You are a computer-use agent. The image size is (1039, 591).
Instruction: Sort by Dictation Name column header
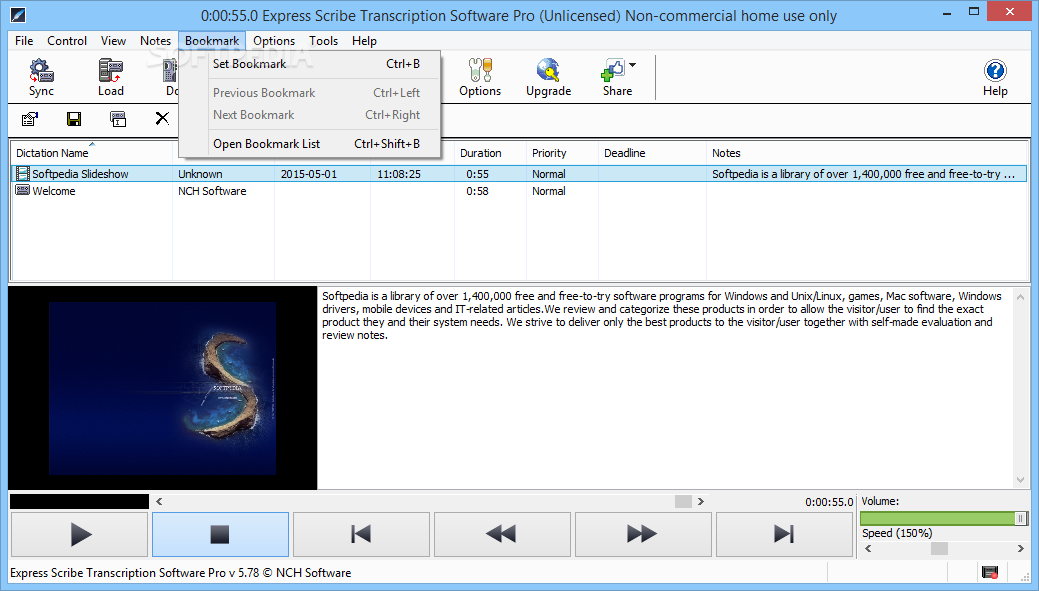coord(91,153)
